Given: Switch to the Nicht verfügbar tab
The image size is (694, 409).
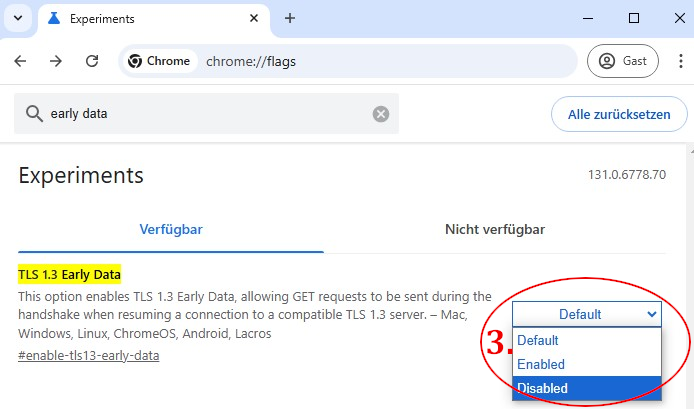Looking at the screenshot, I should pos(495,229).
